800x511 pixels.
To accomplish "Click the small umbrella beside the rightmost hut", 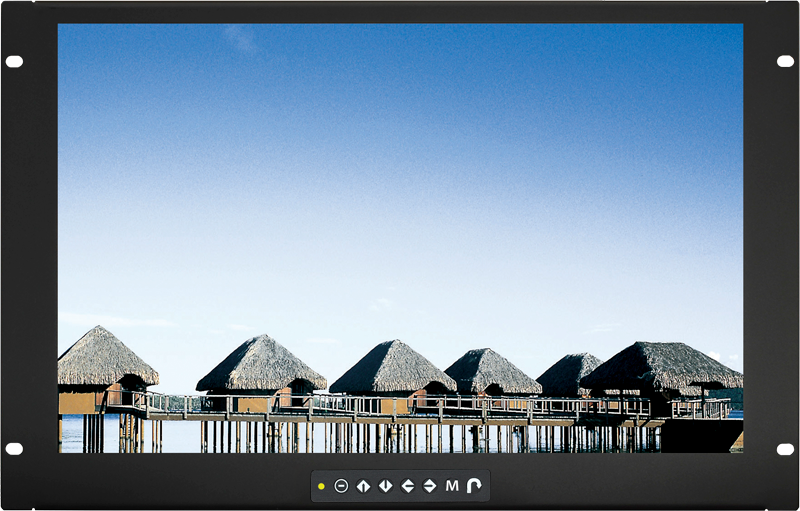I will 708,385.
